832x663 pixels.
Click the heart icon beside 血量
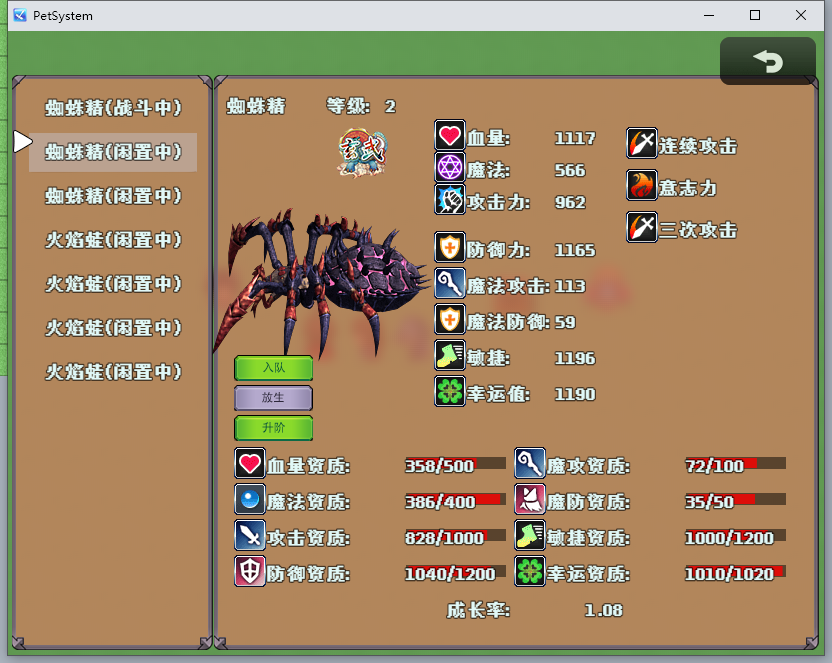coord(449,135)
